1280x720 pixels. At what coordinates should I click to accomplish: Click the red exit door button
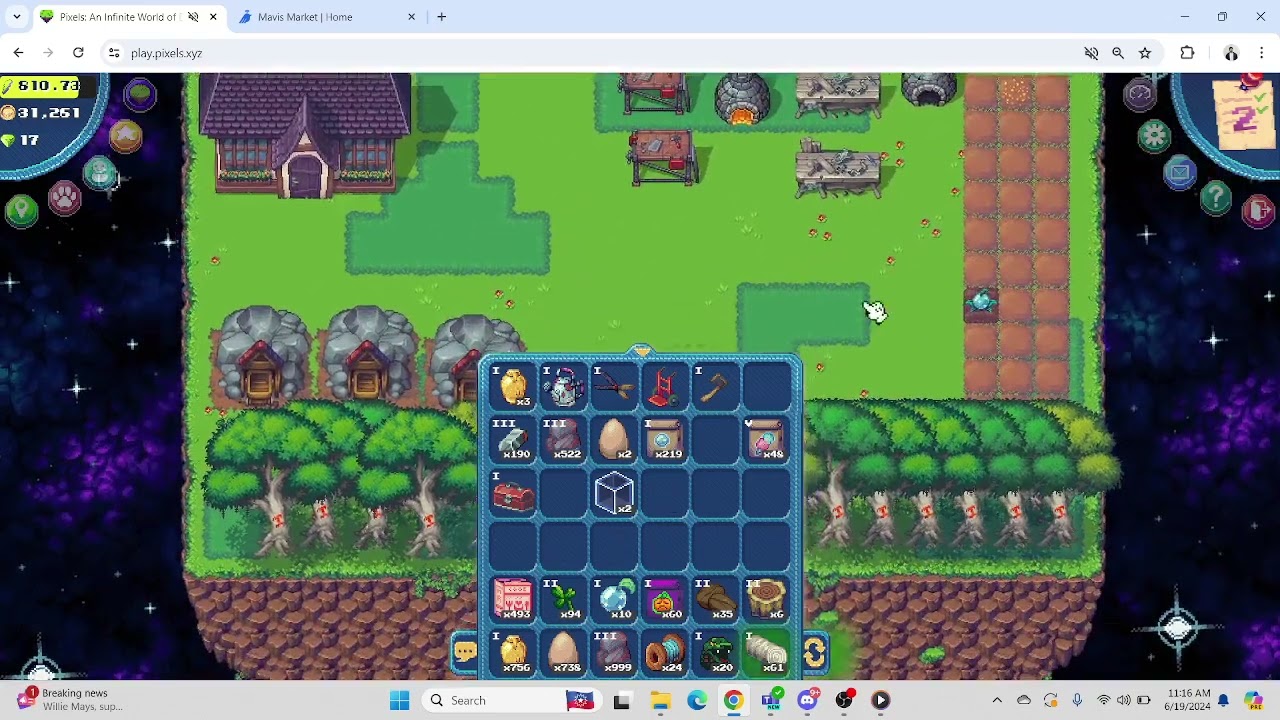[1258, 210]
